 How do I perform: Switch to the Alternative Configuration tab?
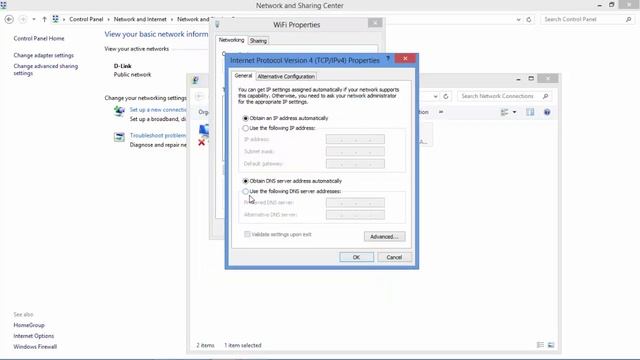tap(286, 76)
